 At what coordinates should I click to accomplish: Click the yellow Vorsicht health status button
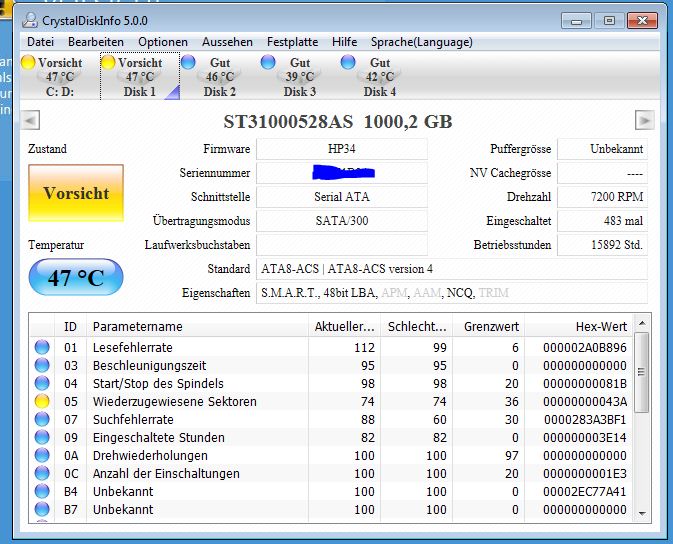point(76,193)
